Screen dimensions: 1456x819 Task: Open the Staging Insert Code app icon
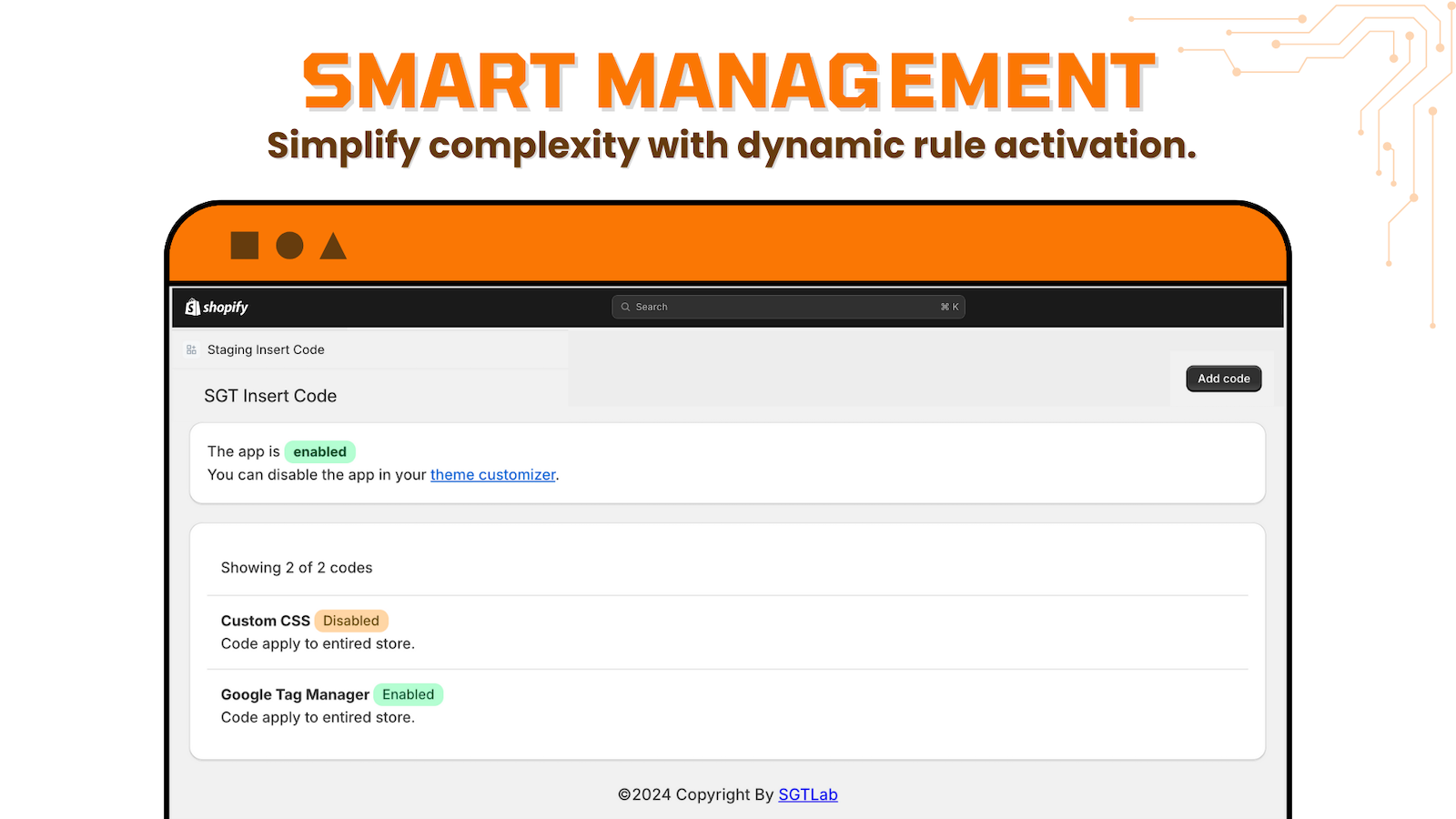(x=191, y=349)
